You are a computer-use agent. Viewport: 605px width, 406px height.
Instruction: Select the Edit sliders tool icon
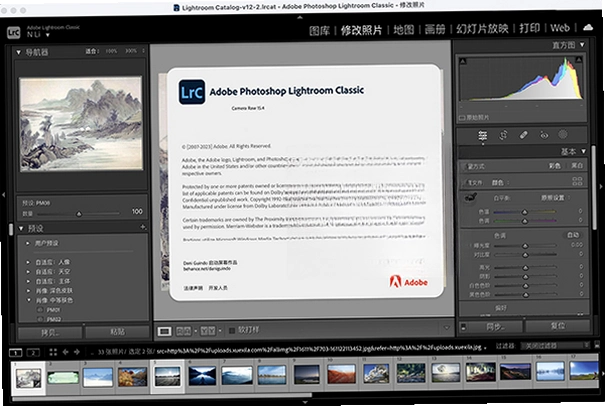(x=482, y=135)
